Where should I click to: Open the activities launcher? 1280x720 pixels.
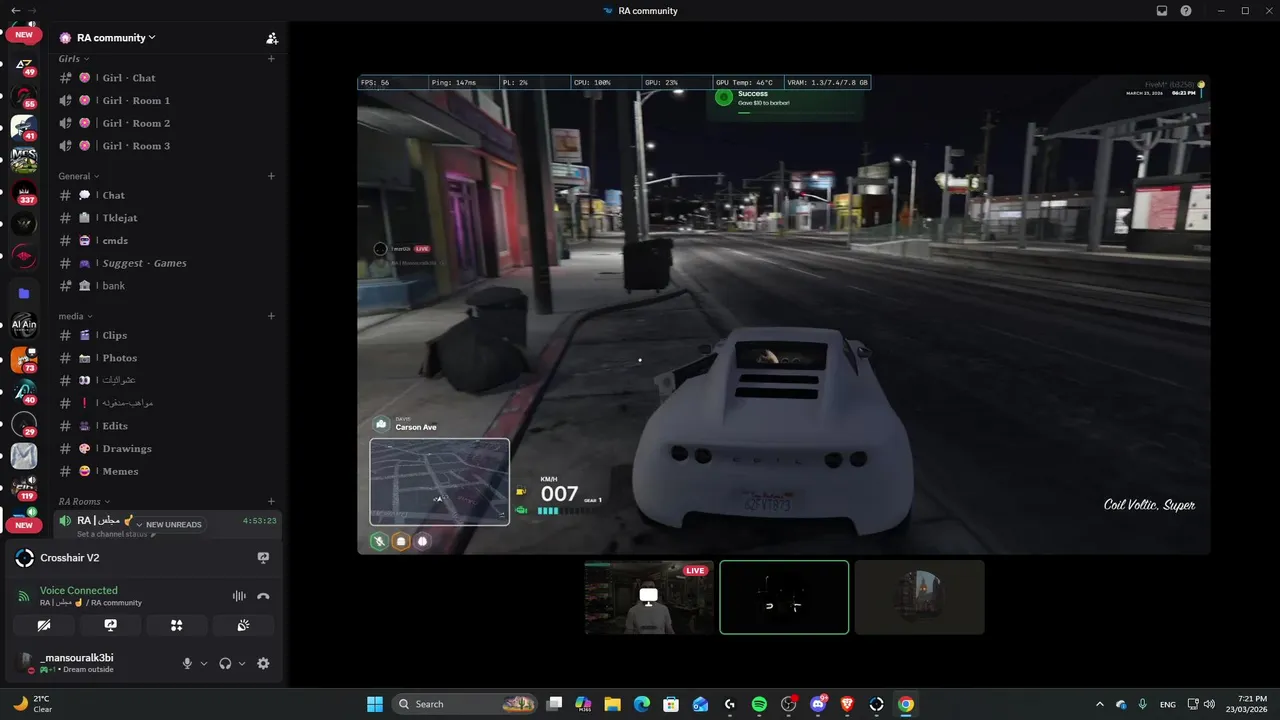pyautogui.click(x=177, y=625)
